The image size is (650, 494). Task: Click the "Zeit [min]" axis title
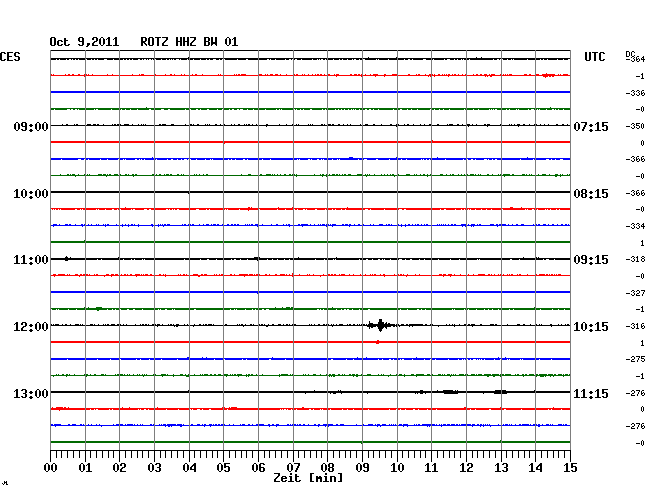[x=308, y=478]
